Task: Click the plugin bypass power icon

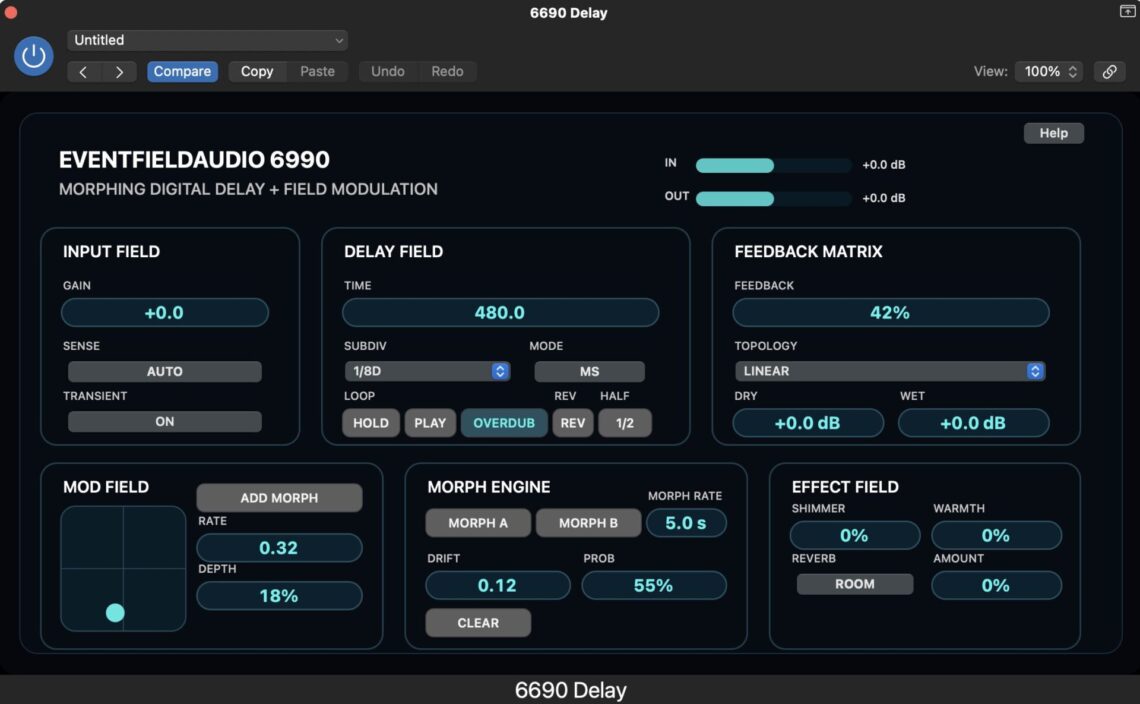Action: pyautogui.click(x=33, y=57)
